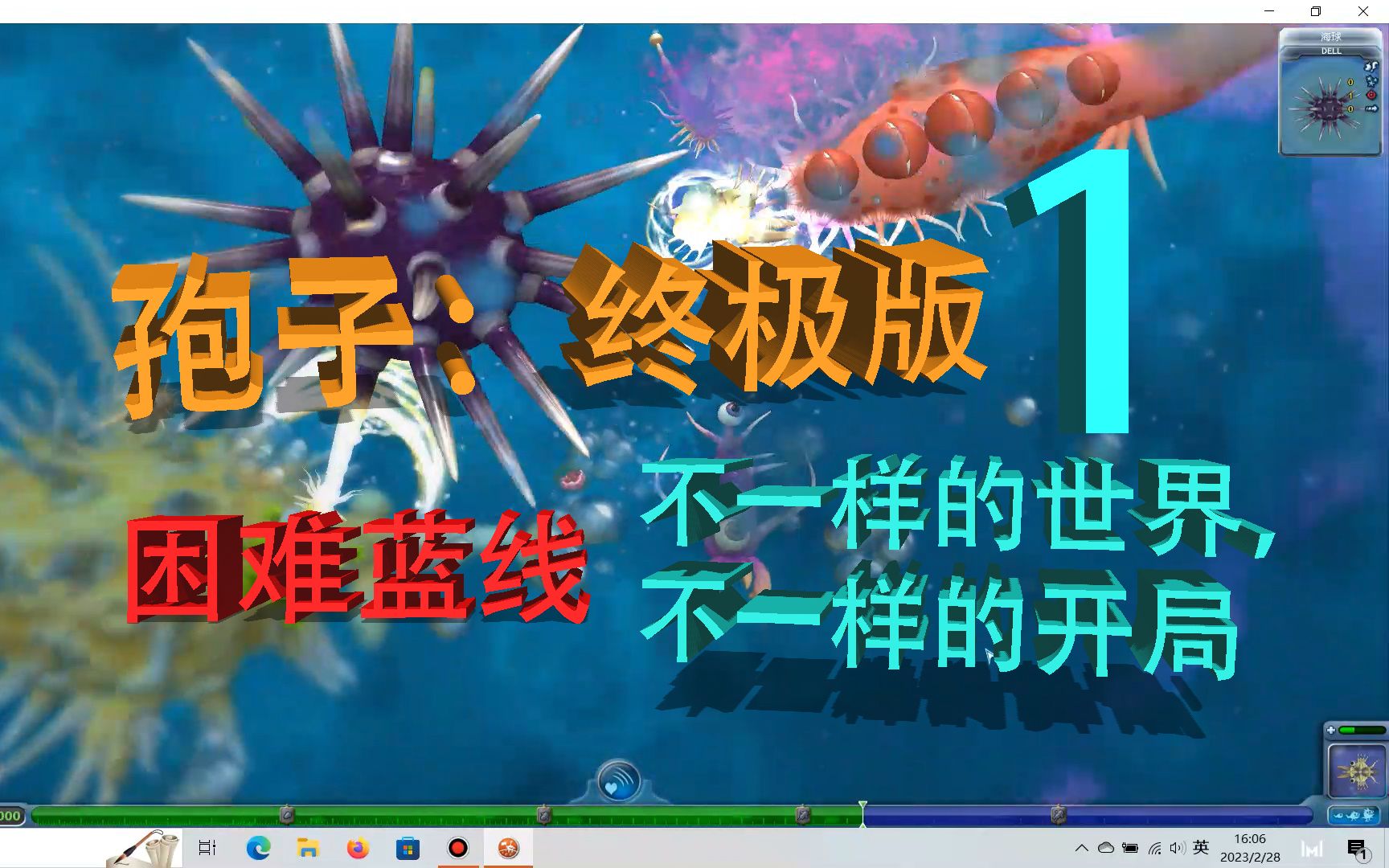The image size is (1389, 868).
Task: Open Microsoft Store from taskbar
Action: (408, 848)
